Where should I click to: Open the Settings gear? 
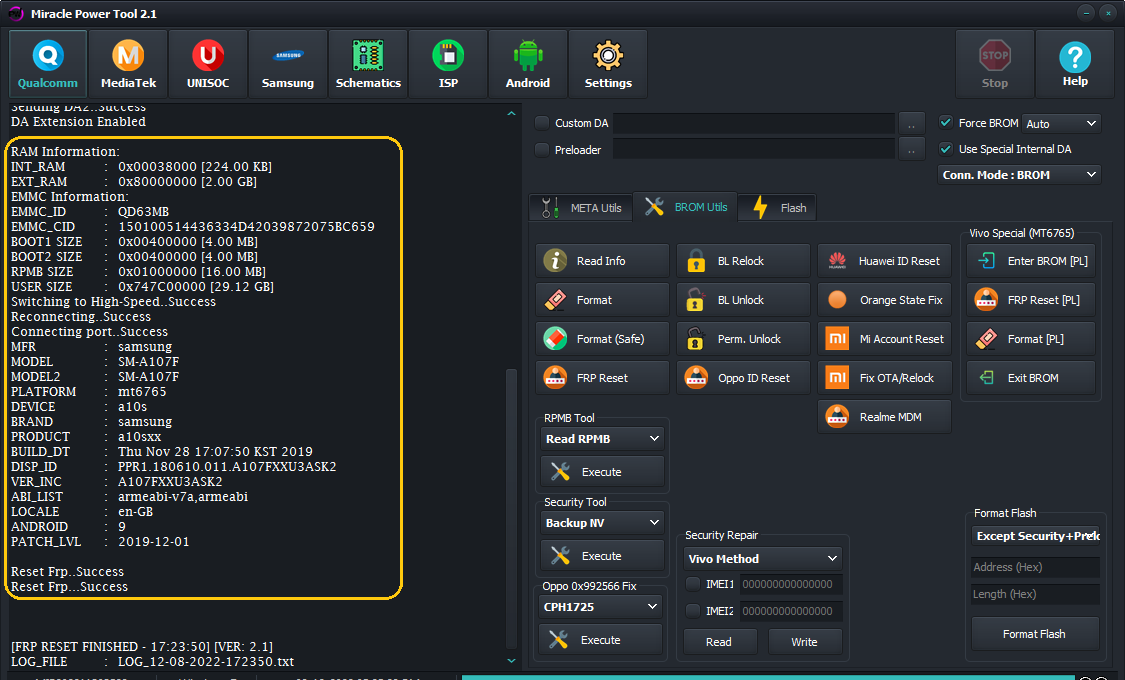[x=608, y=64]
